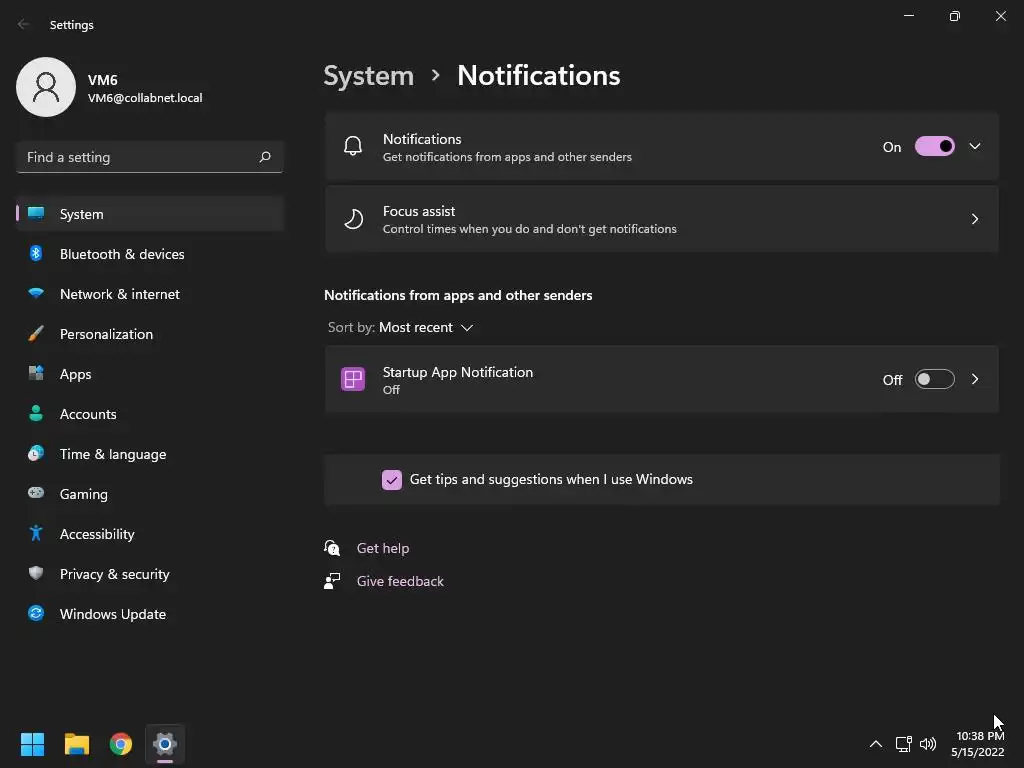Click the Find a setting search box
Image resolution: width=1024 pixels, height=768 pixels.
138,157
